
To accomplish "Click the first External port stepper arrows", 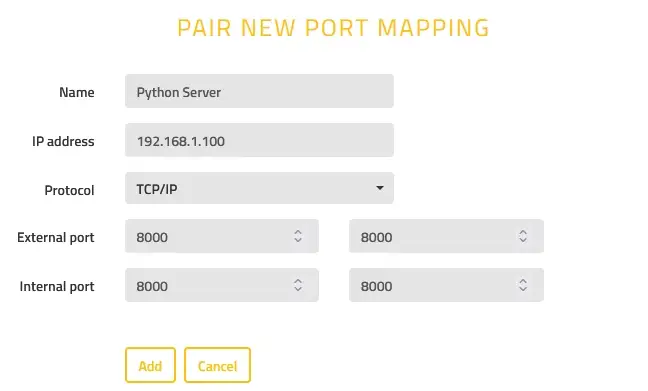I will (298, 236).
